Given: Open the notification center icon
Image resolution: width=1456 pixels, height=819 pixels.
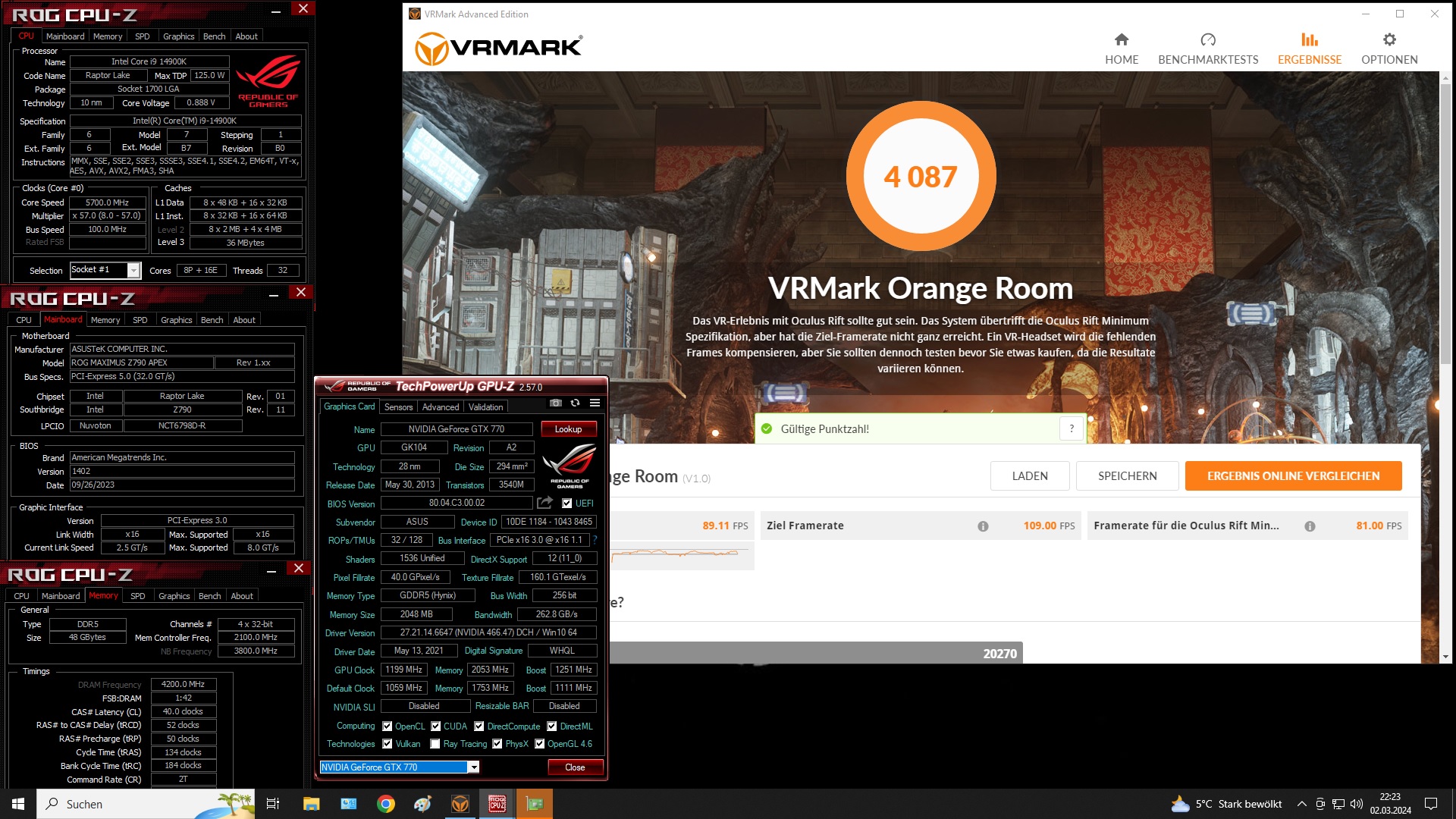Looking at the screenshot, I should click(x=1431, y=804).
